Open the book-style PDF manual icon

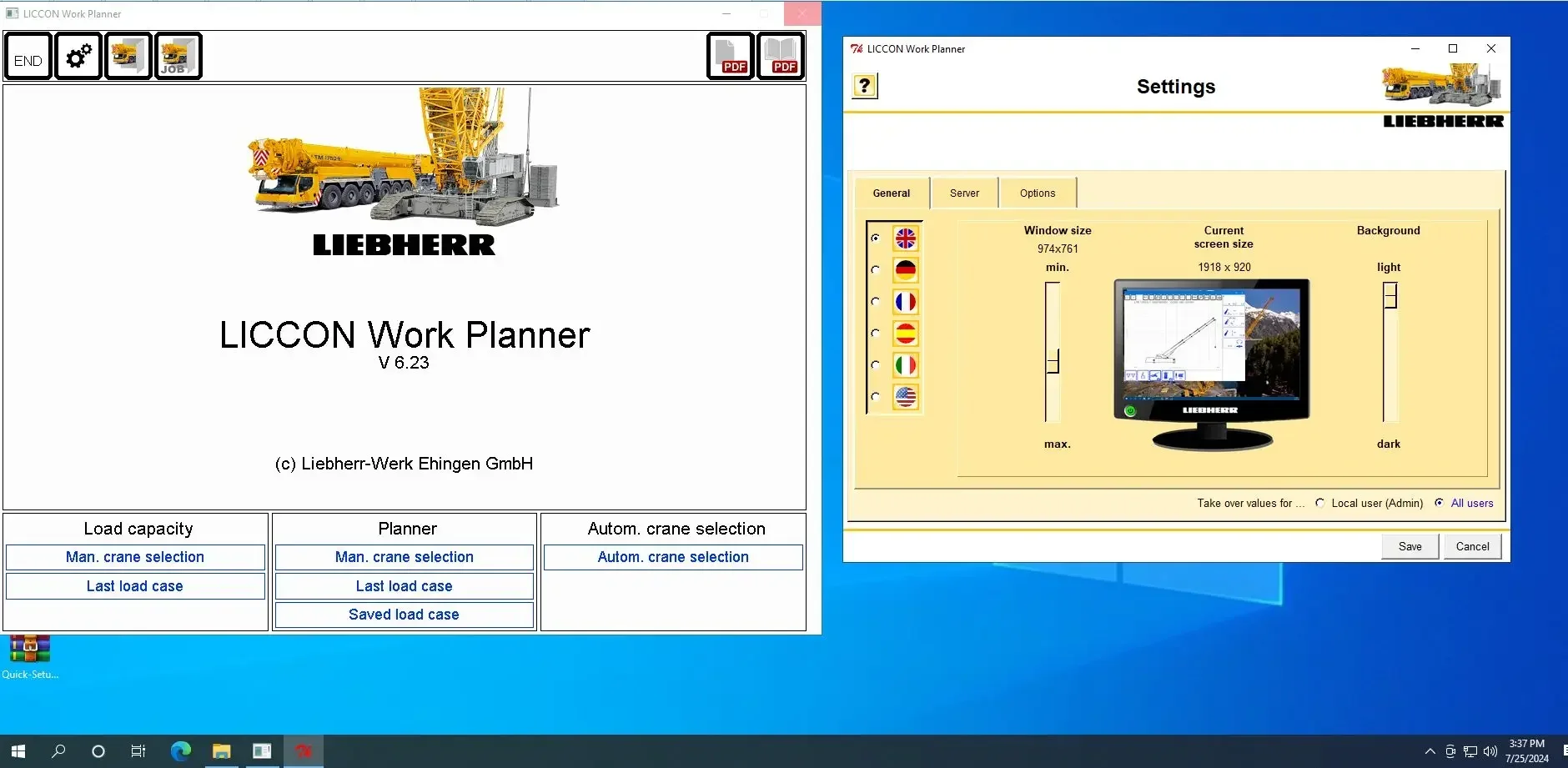781,57
